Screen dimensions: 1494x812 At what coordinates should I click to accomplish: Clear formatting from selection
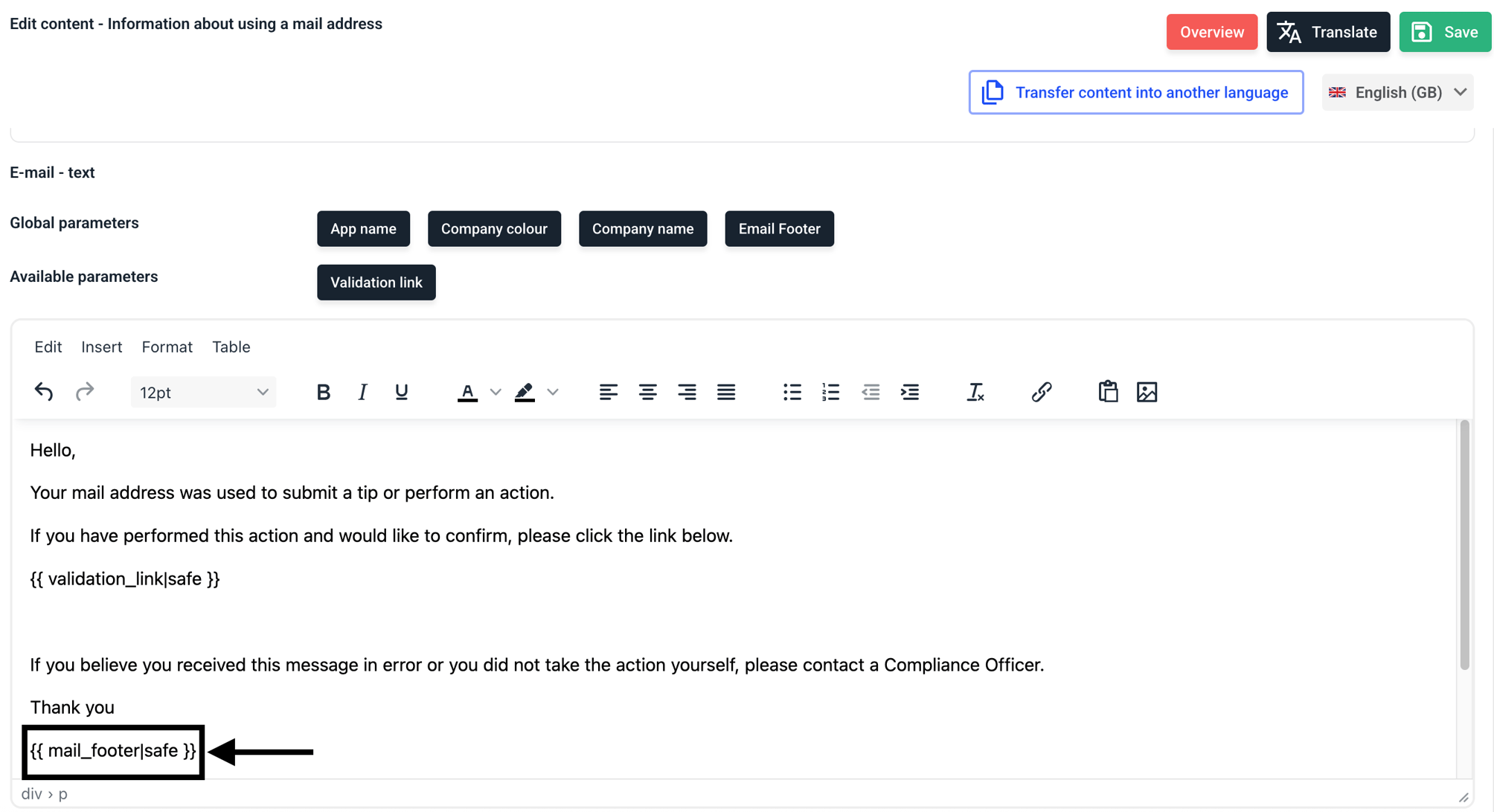pos(975,392)
